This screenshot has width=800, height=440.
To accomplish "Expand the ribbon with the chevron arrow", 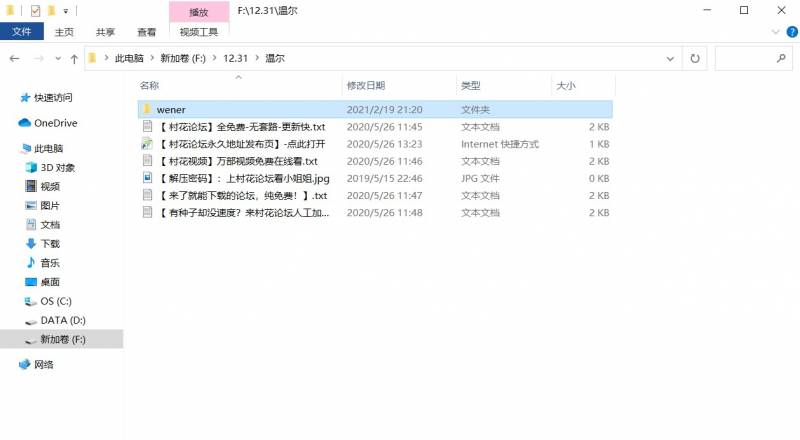I will pyautogui.click(x=771, y=32).
